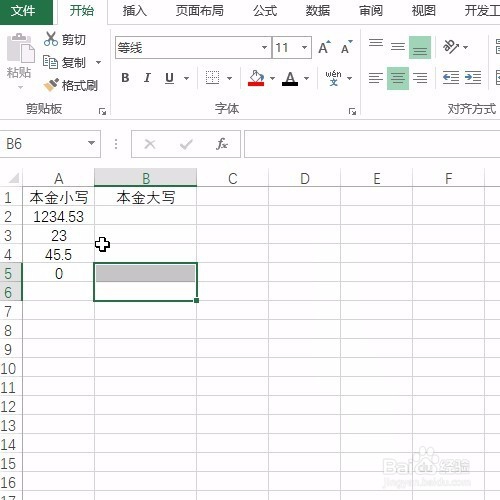Click the fill handle of selection
Viewport: 500px width, 500px height.
196,300
